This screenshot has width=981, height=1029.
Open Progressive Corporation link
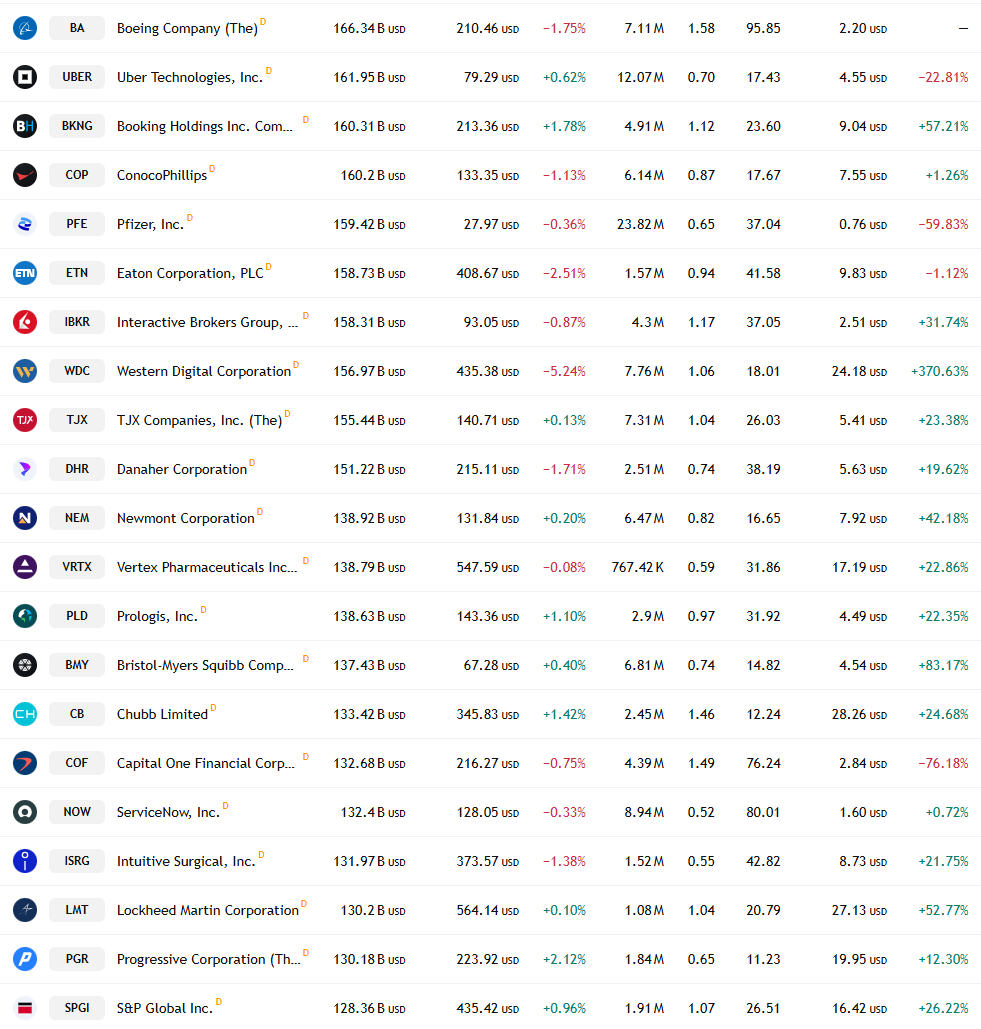click(209, 959)
